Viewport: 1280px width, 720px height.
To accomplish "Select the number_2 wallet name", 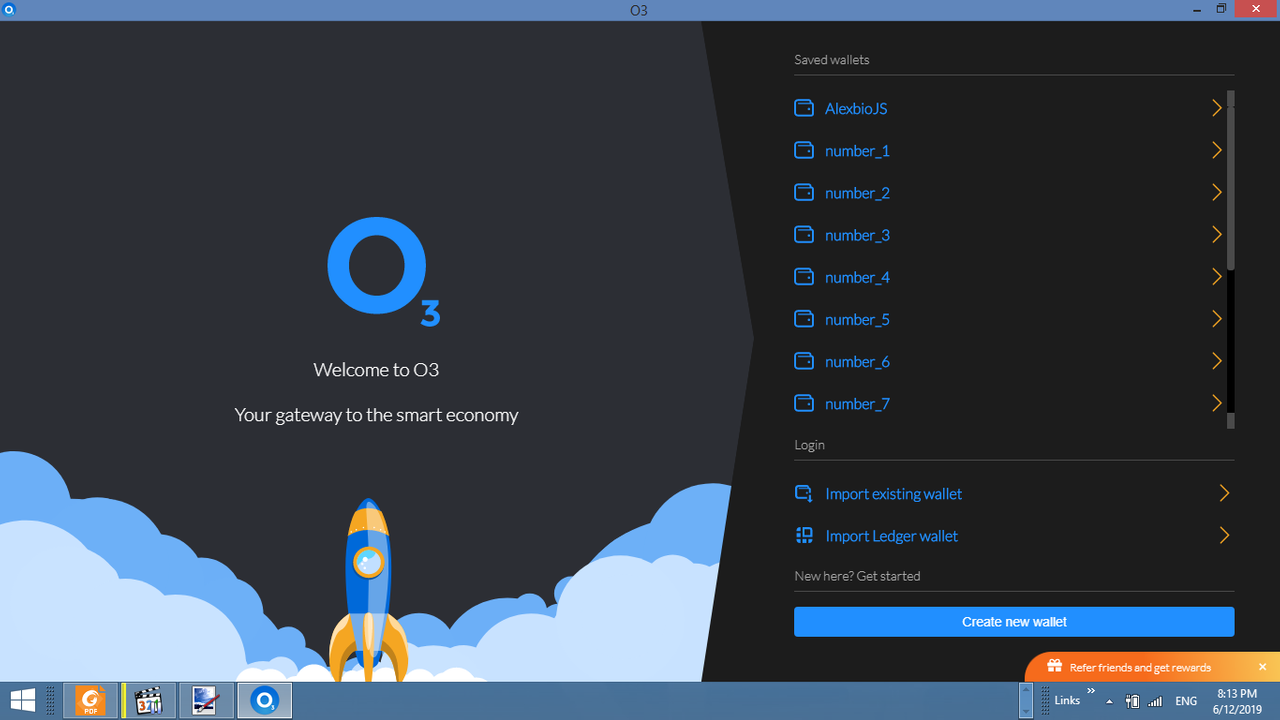I will coord(857,193).
